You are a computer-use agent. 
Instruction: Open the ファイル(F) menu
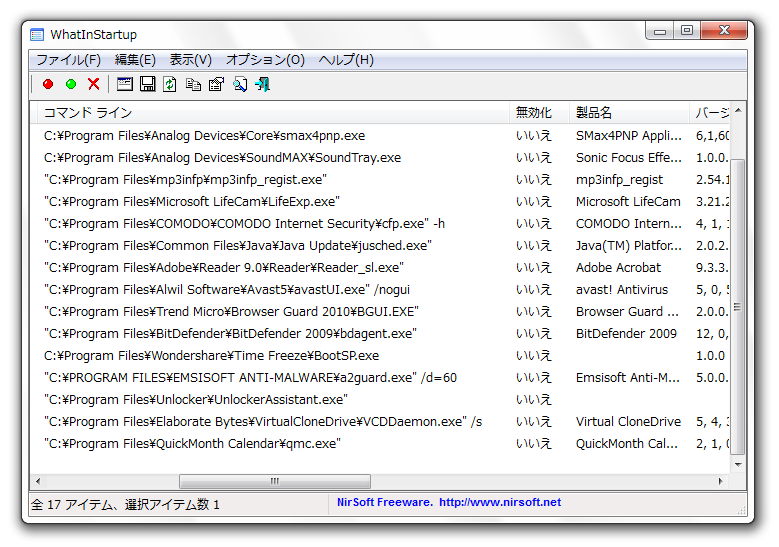(x=69, y=60)
